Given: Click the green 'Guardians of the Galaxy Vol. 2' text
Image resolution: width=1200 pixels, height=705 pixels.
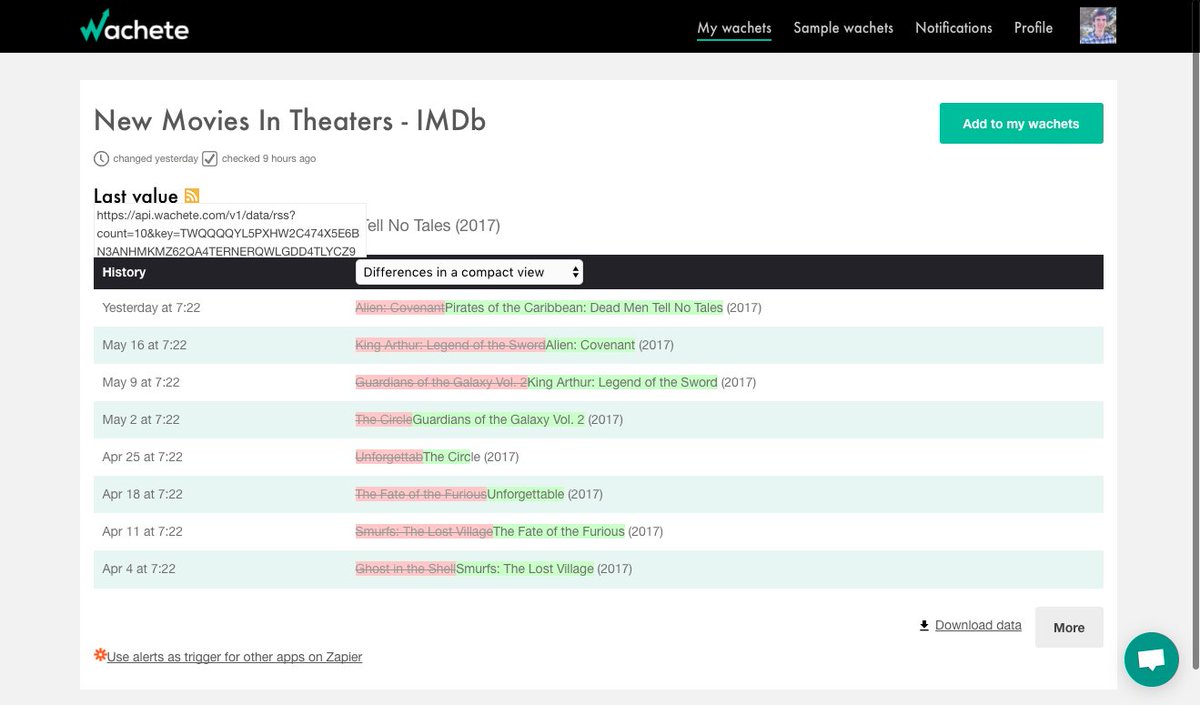Looking at the screenshot, I should pyautogui.click(x=498, y=420).
